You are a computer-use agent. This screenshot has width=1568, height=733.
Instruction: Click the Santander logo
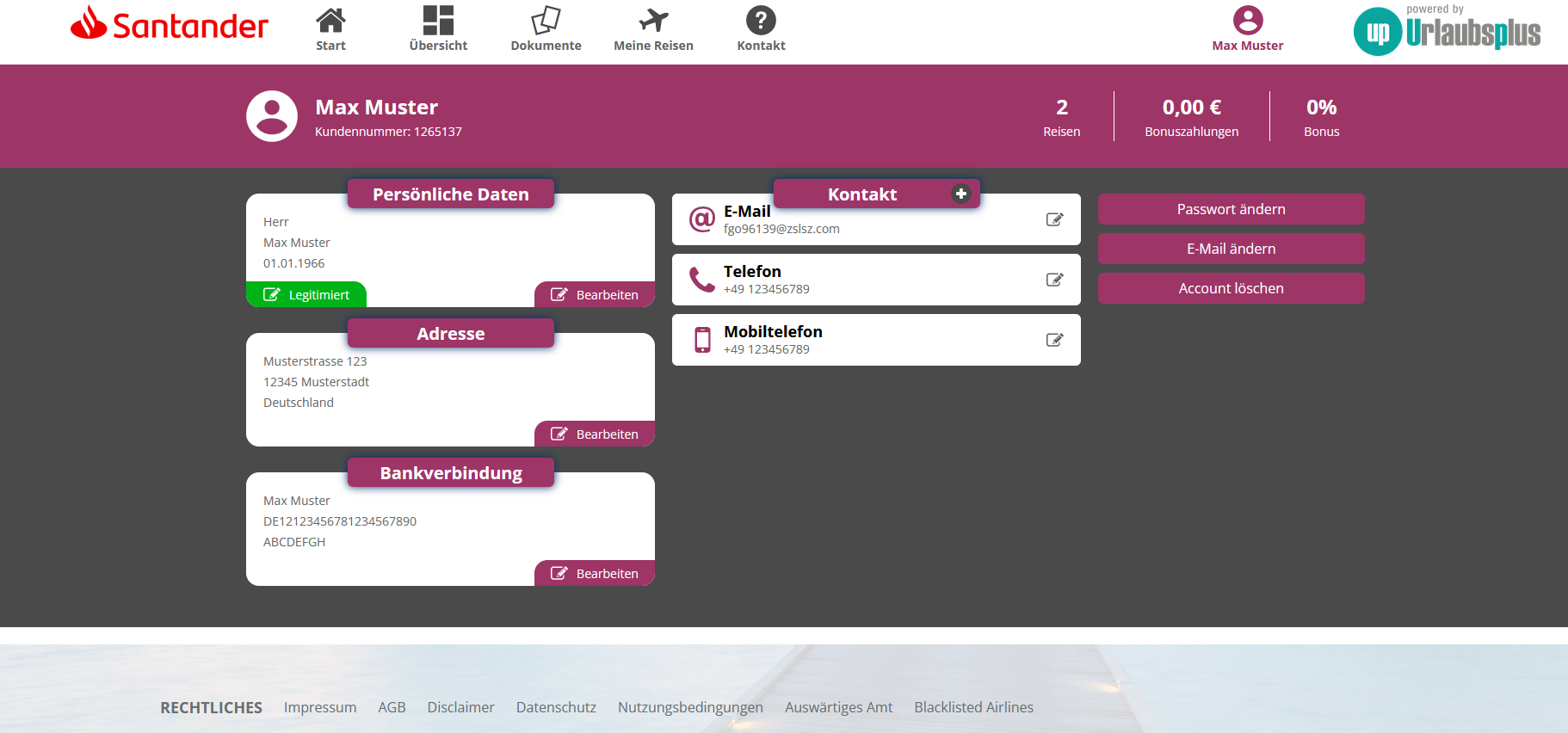click(170, 24)
